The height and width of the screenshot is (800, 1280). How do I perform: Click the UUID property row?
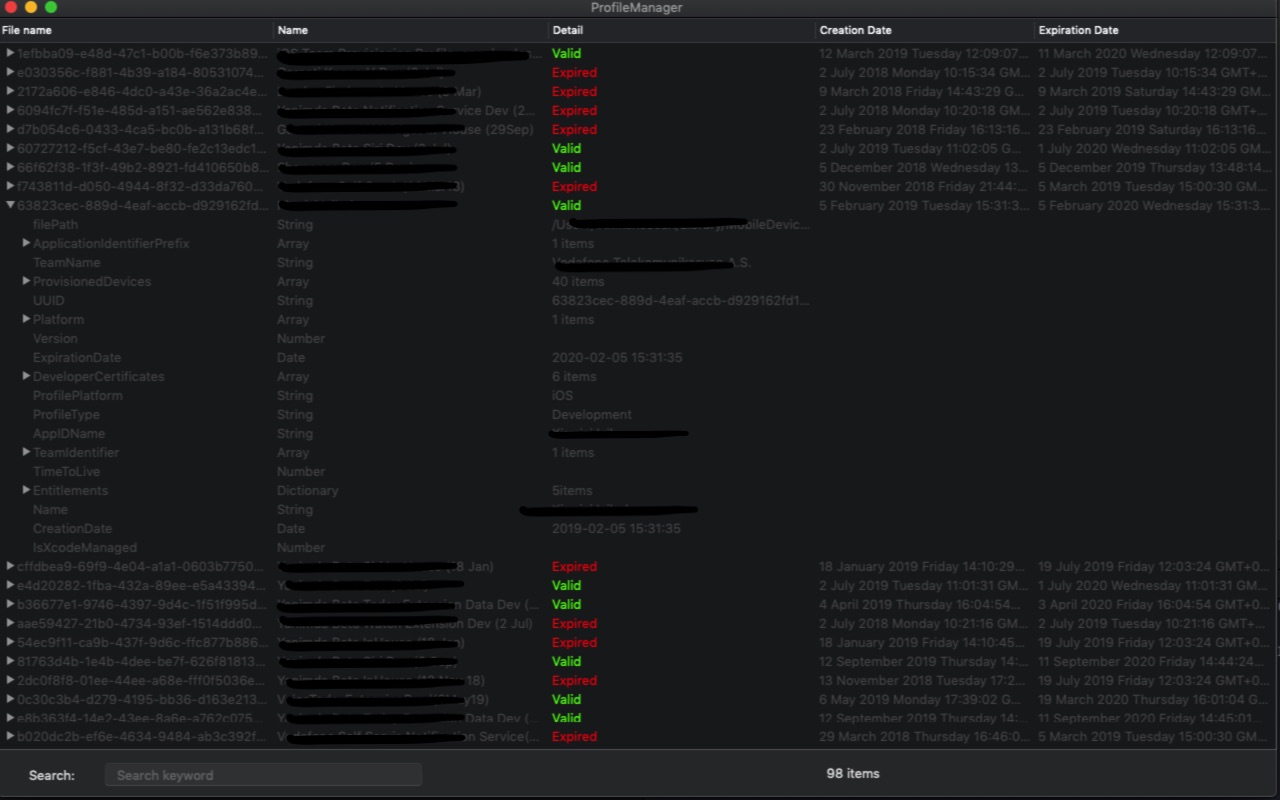(x=640, y=300)
